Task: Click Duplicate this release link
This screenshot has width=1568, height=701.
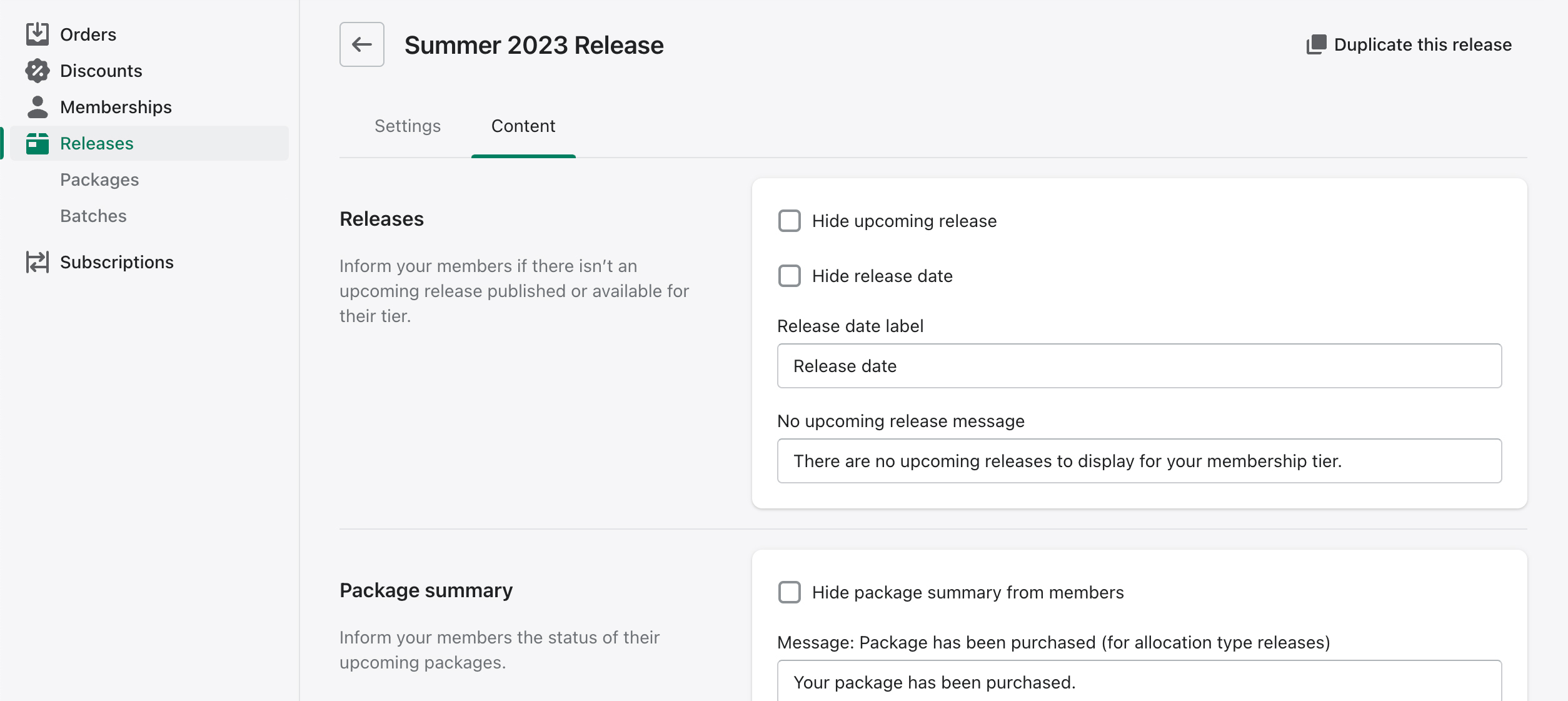Action: (x=1422, y=44)
